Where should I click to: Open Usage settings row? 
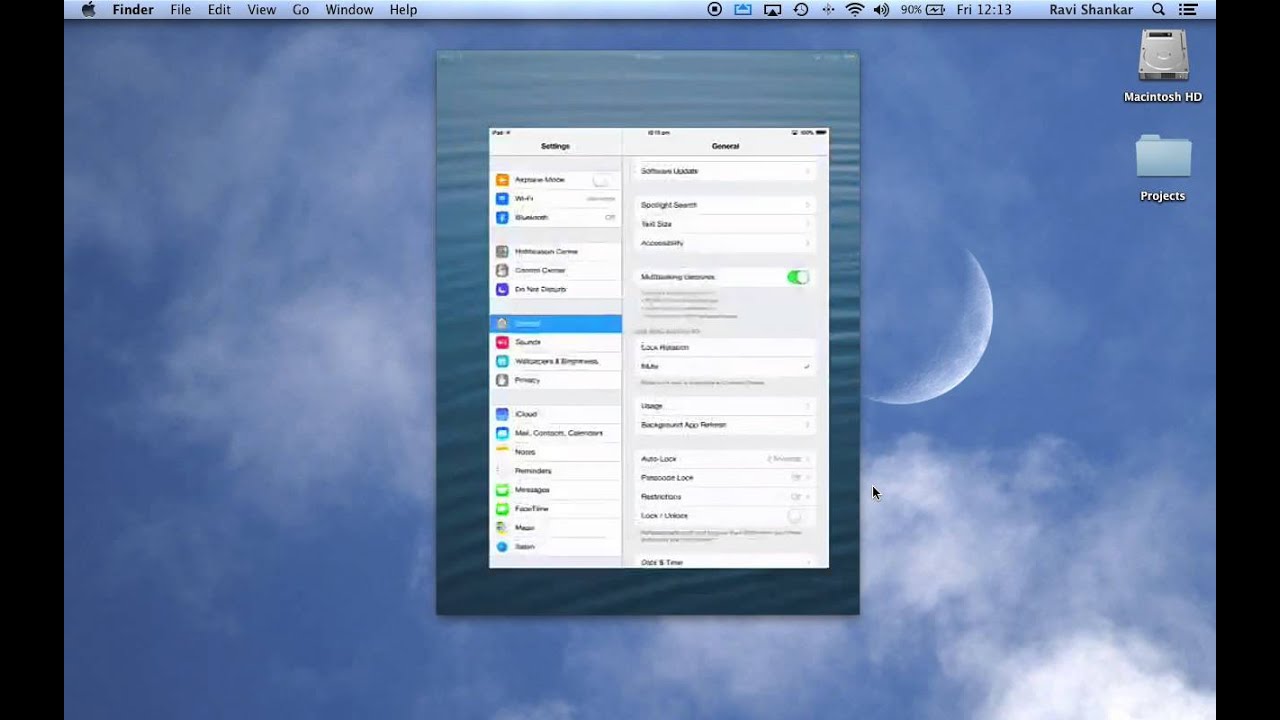tap(725, 406)
